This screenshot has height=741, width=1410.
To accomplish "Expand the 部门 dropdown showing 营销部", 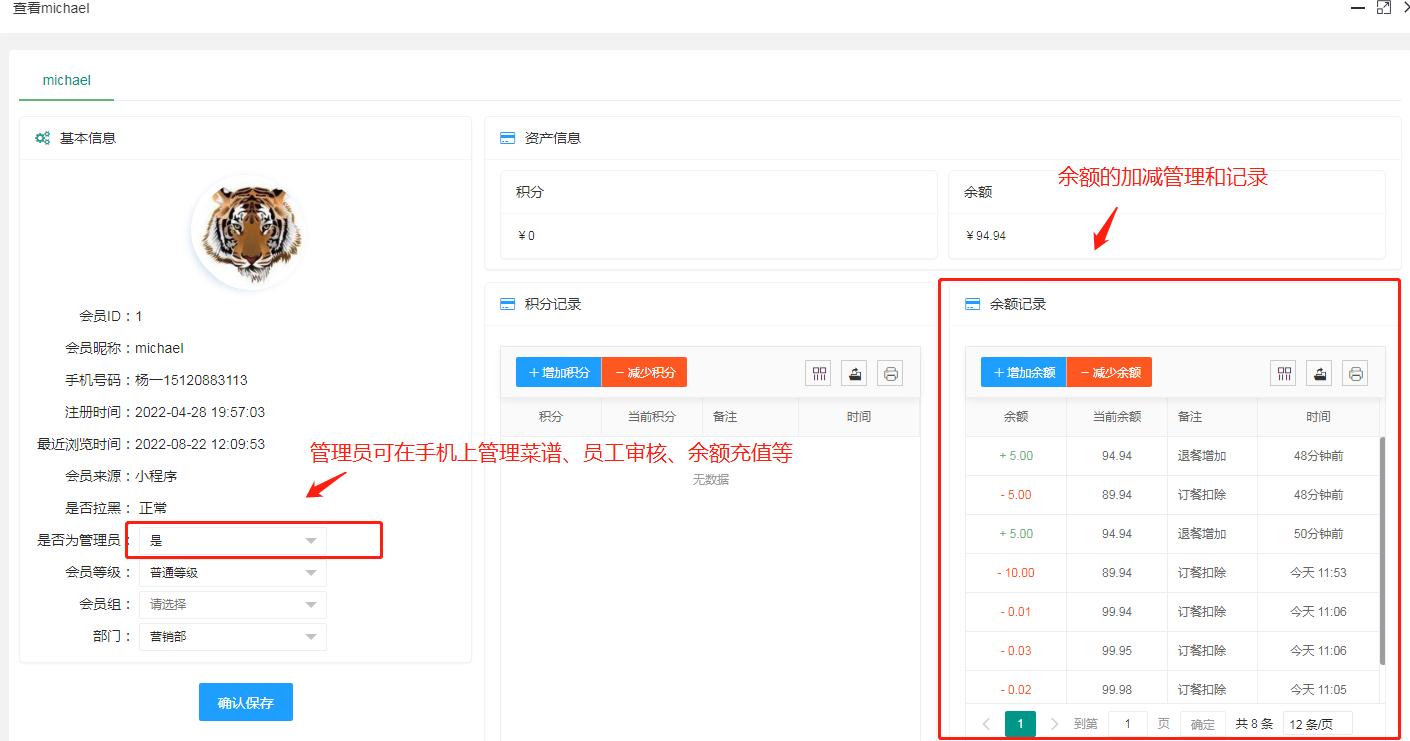I will coord(232,636).
